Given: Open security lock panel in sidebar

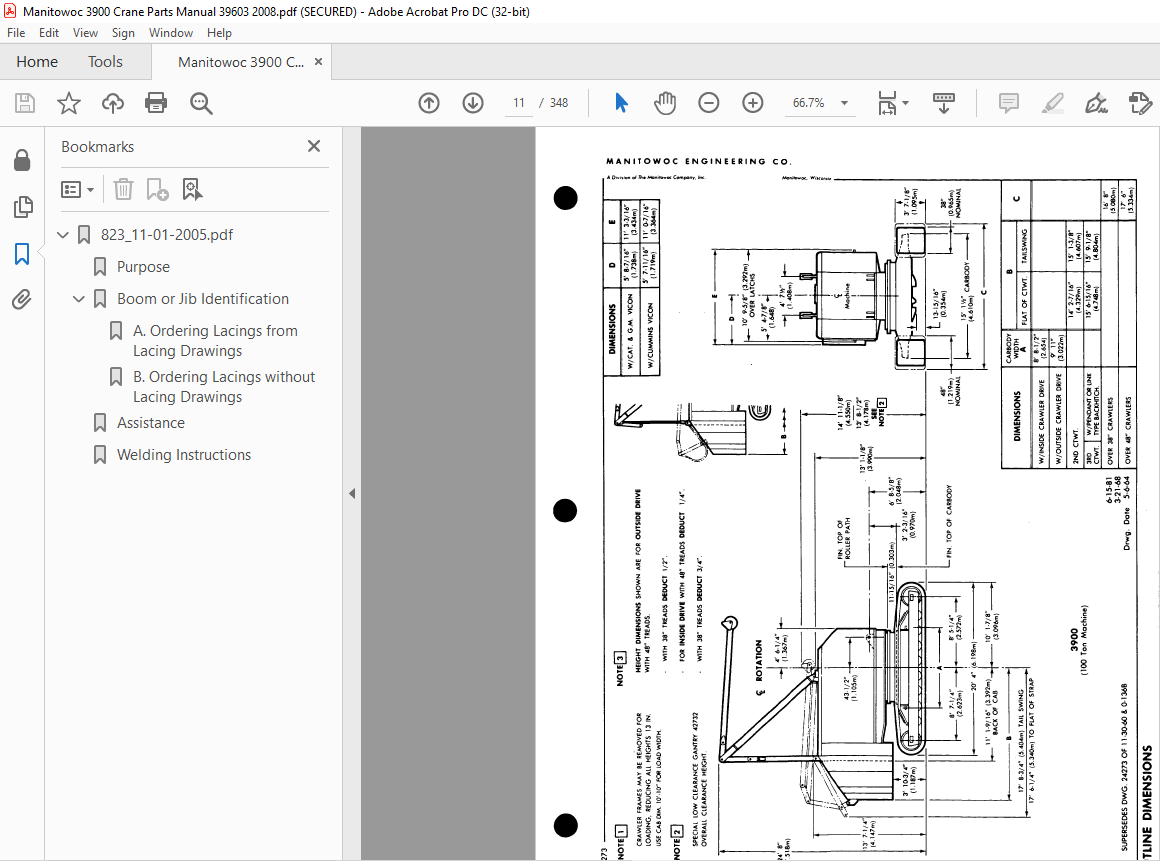Looking at the screenshot, I should point(22,160).
